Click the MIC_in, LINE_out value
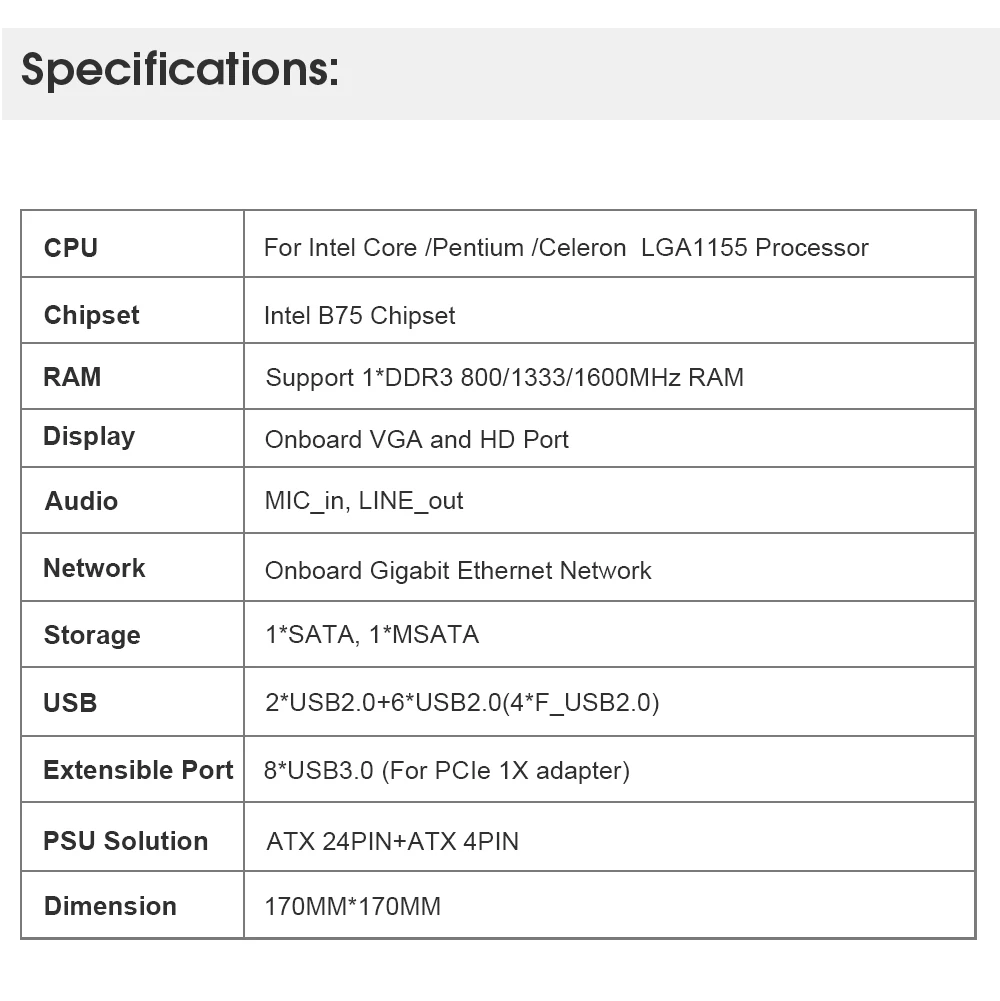The image size is (1000, 1001). pos(364,501)
